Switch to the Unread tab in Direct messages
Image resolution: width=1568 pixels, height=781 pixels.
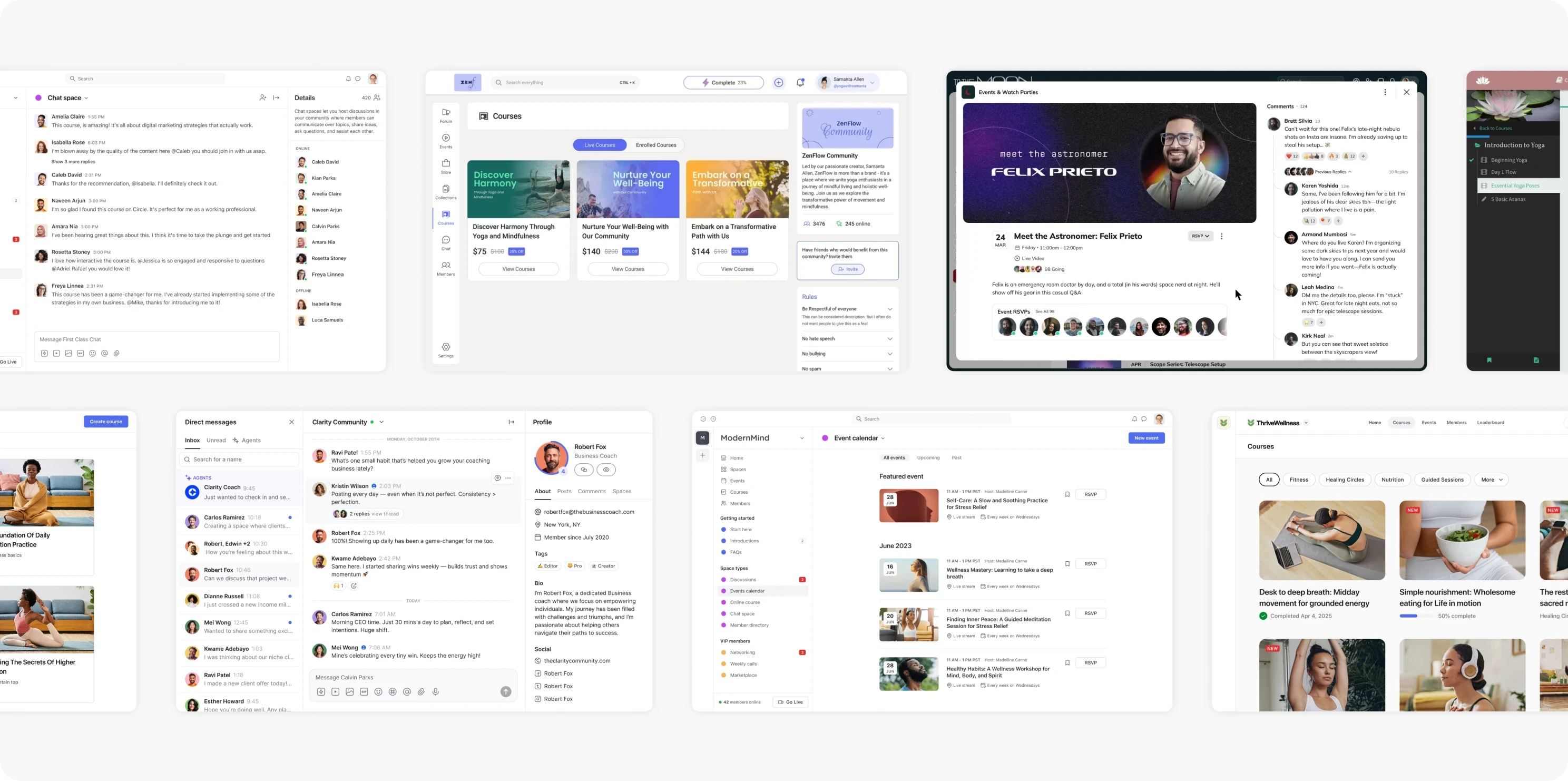point(216,440)
